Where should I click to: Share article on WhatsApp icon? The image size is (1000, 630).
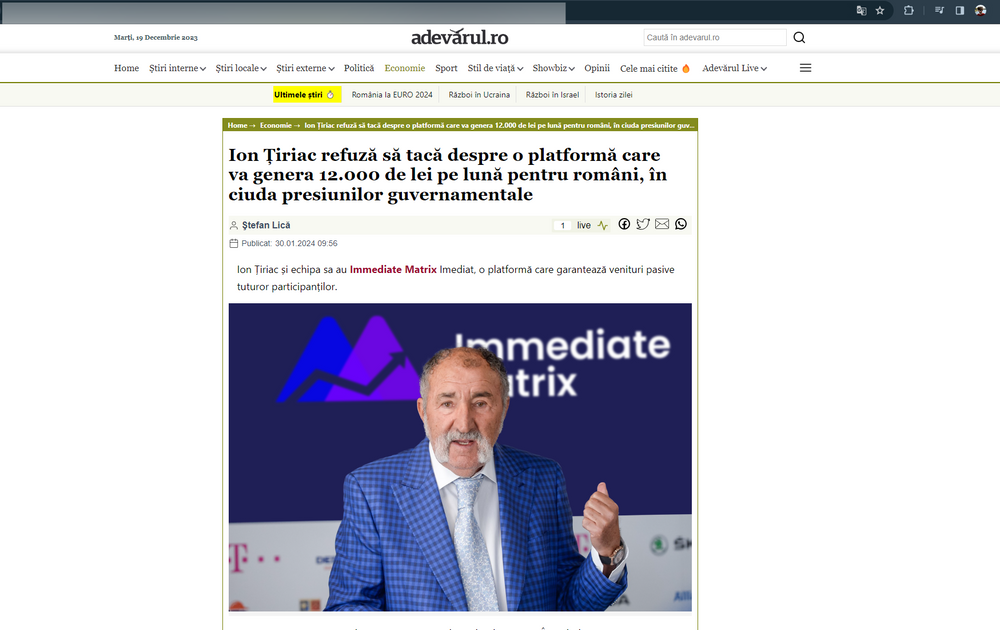tap(681, 224)
